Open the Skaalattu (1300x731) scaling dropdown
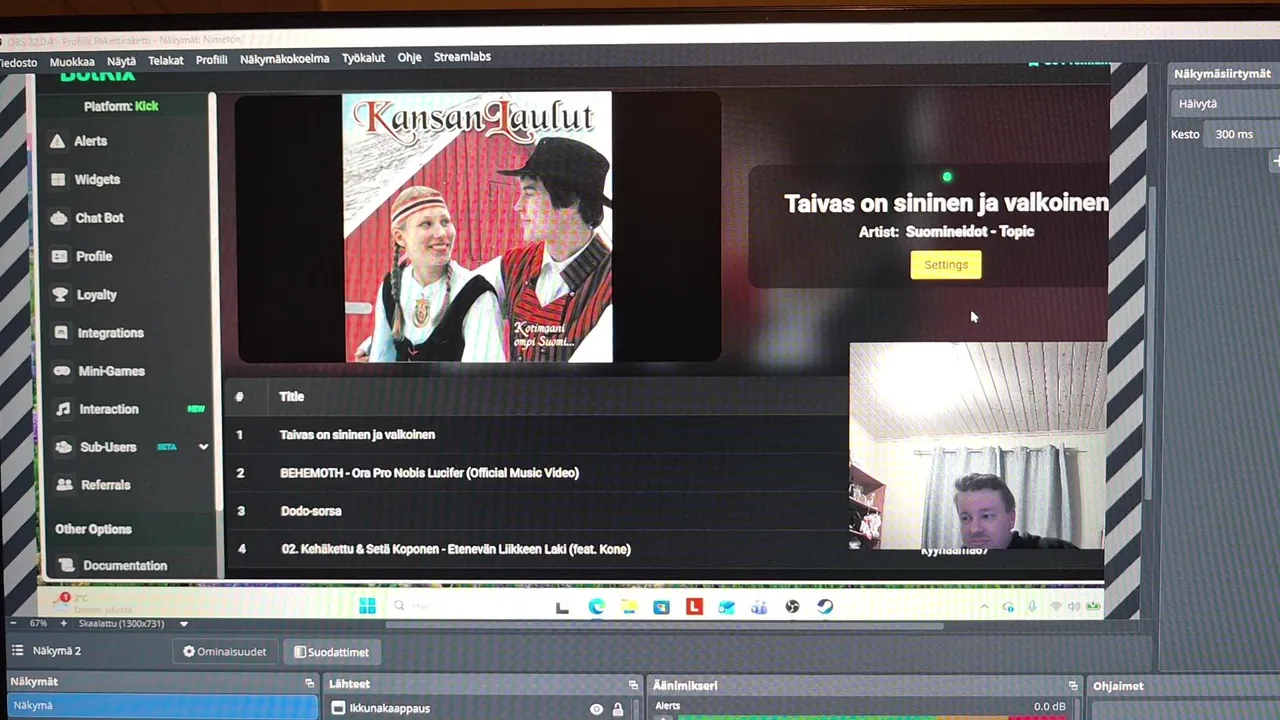This screenshot has height=720, width=1280. pyautogui.click(x=133, y=623)
